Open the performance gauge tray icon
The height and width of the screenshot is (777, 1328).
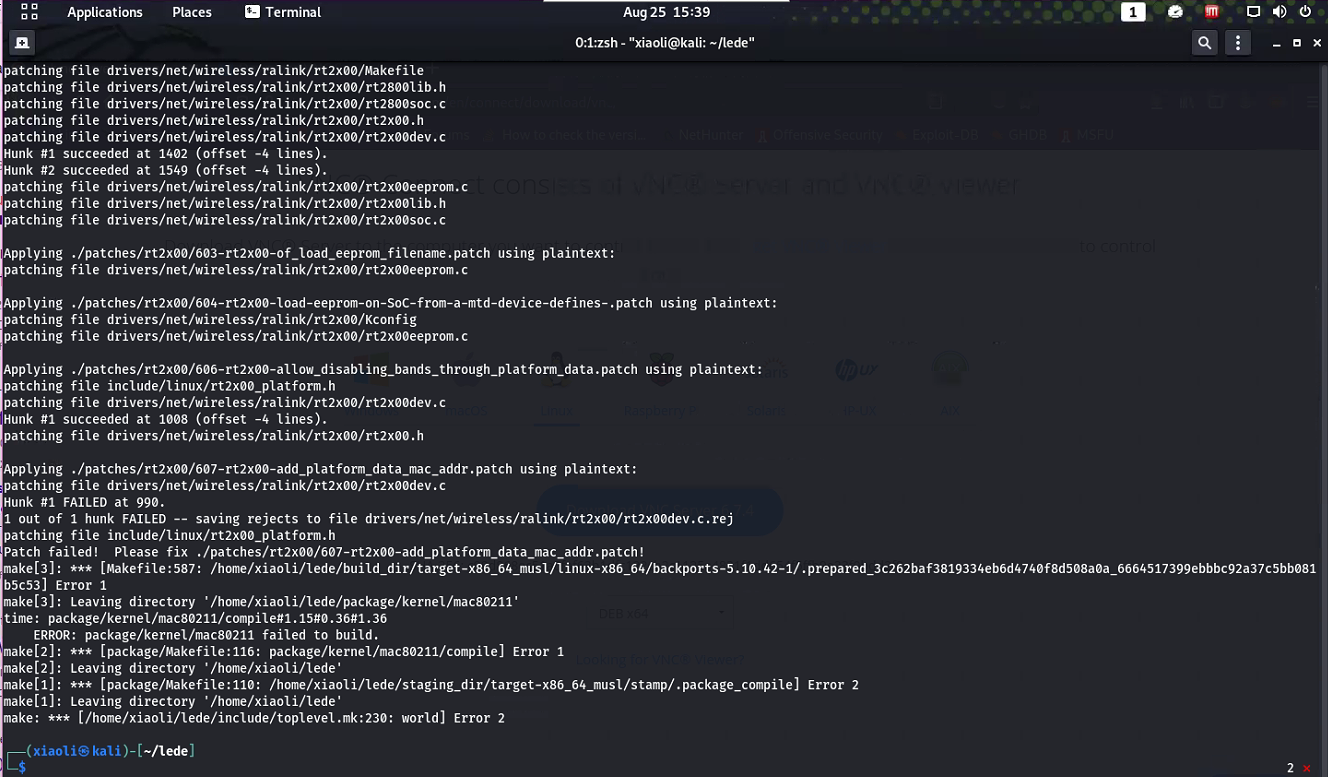click(1175, 11)
